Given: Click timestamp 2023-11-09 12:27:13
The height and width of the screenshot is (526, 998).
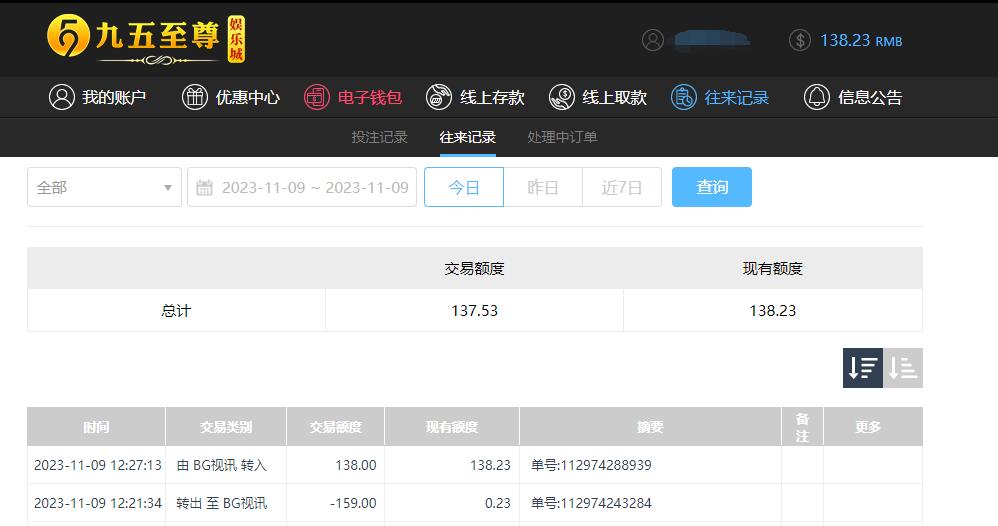Looking at the screenshot, I should coord(97,466).
